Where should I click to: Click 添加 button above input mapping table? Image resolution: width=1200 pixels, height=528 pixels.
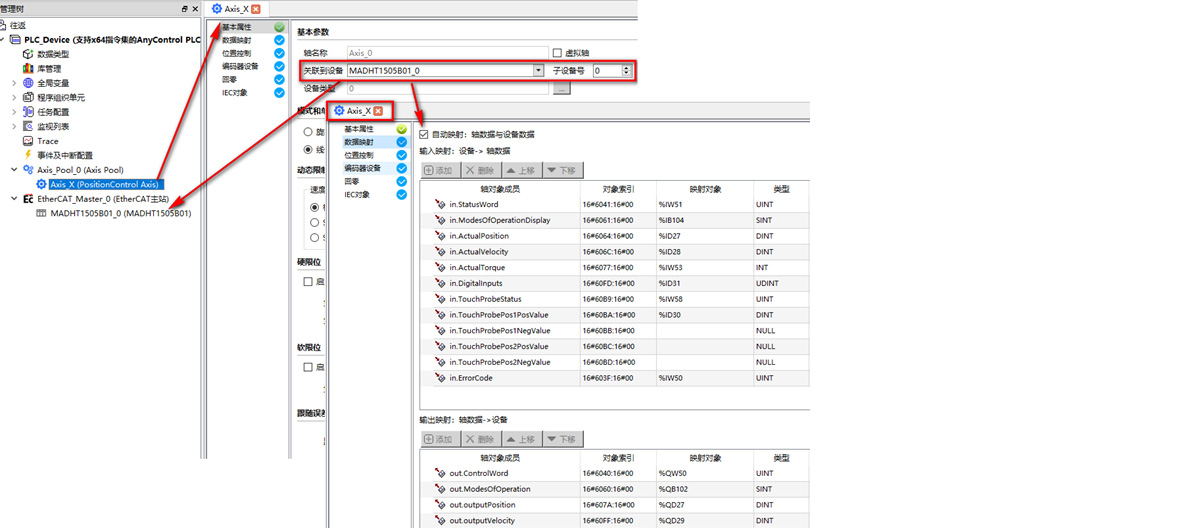click(x=440, y=171)
